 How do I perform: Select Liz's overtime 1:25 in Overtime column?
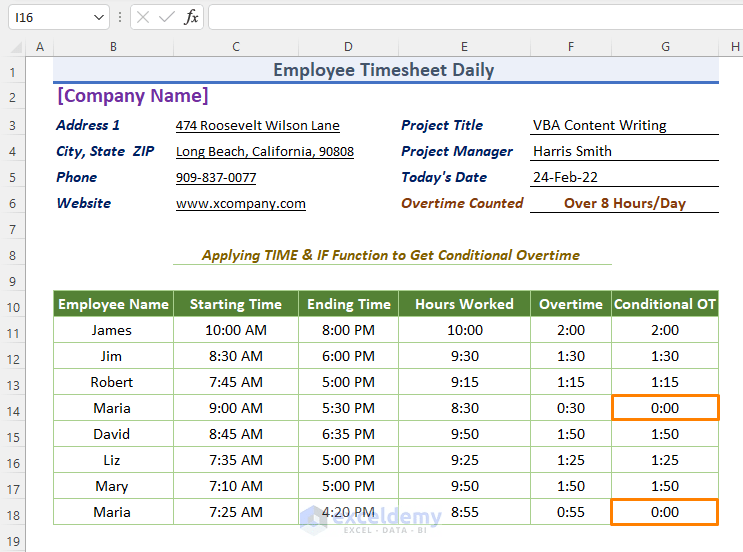coord(571,460)
